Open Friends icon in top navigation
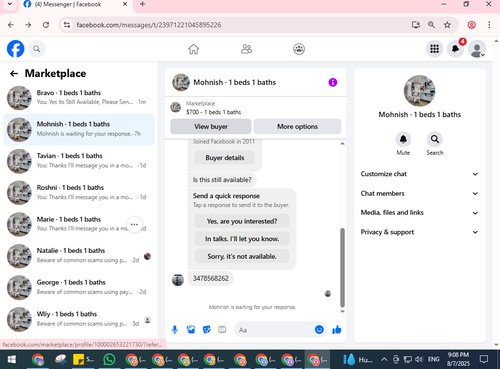The image size is (500, 369). click(x=246, y=49)
